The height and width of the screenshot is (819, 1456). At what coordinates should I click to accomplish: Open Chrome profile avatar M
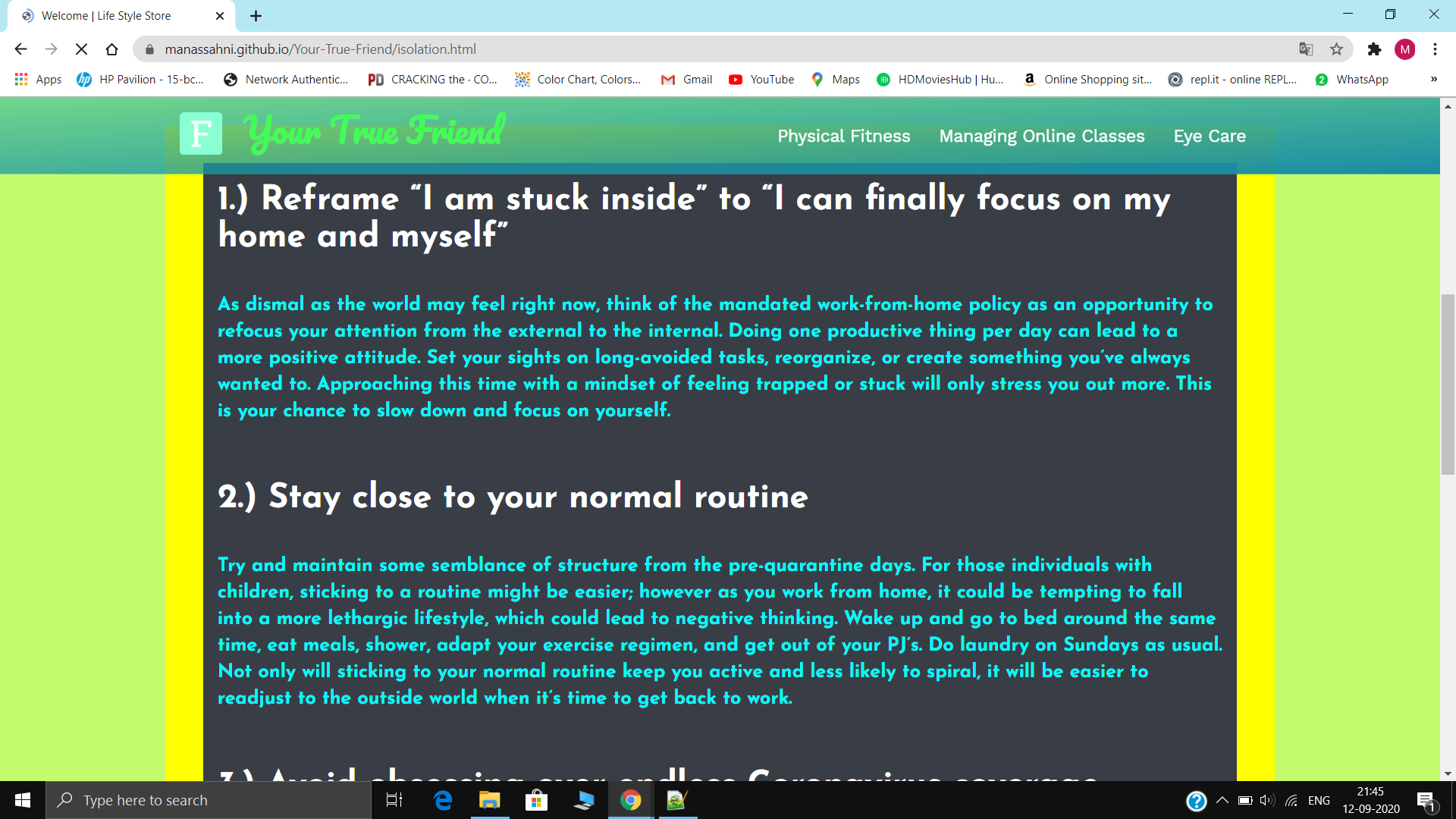tap(1404, 49)
